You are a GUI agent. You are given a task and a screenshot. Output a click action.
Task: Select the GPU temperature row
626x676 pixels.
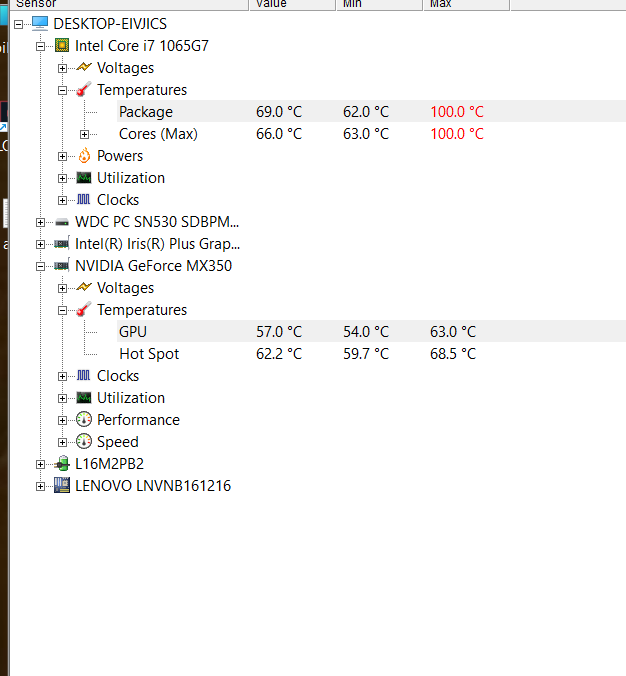pyautogui.click(x=371, y=331)
